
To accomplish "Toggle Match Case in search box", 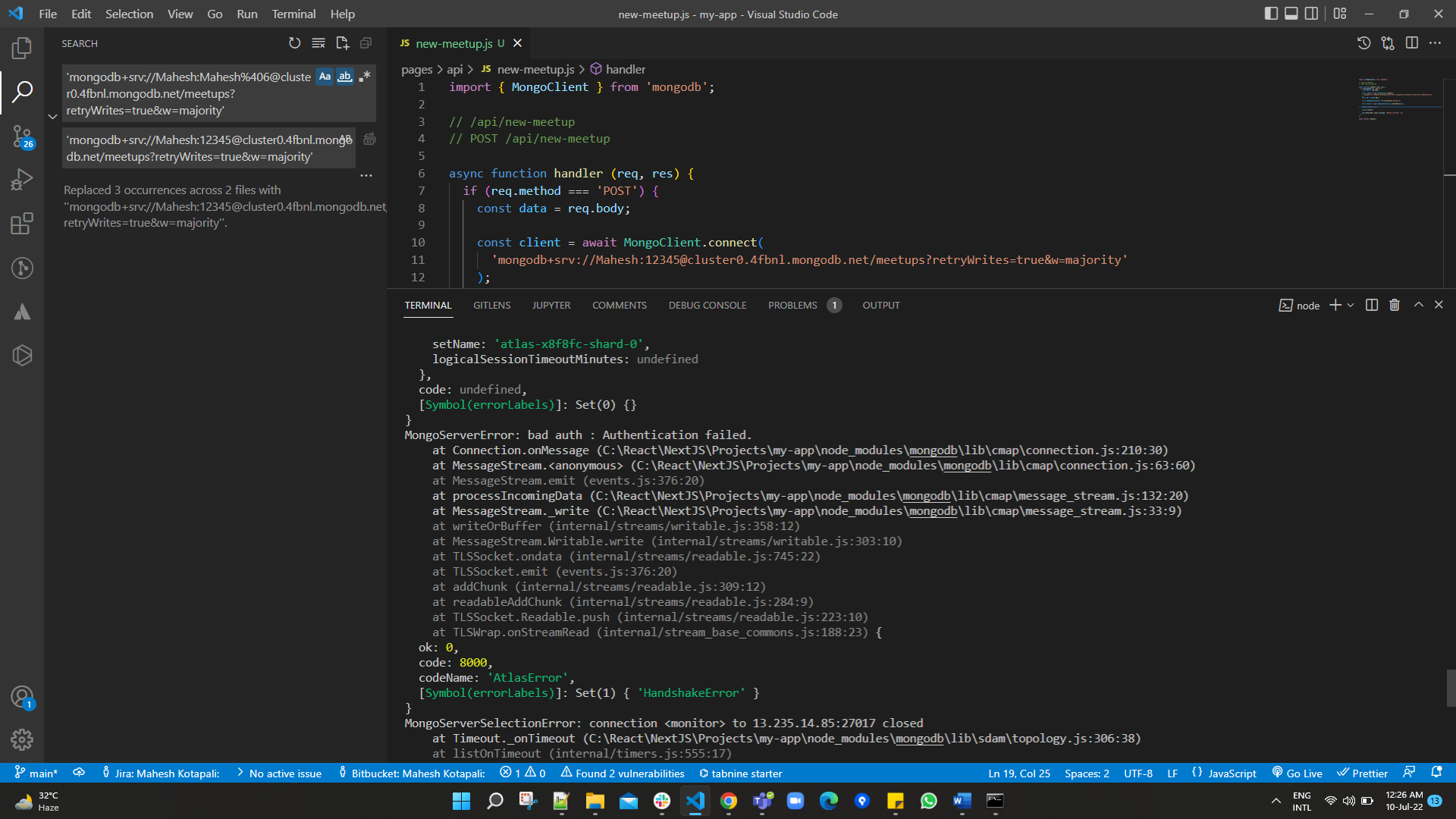I will click(325, 77).
